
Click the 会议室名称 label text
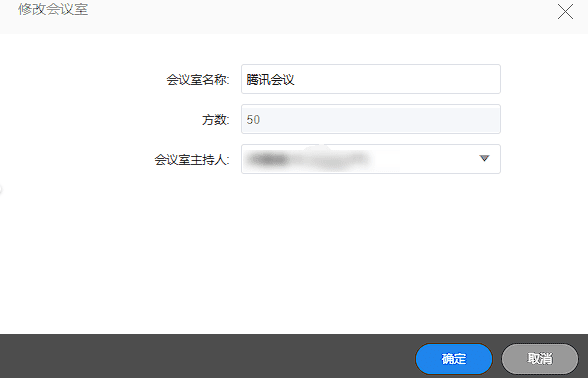coord(198,80)
